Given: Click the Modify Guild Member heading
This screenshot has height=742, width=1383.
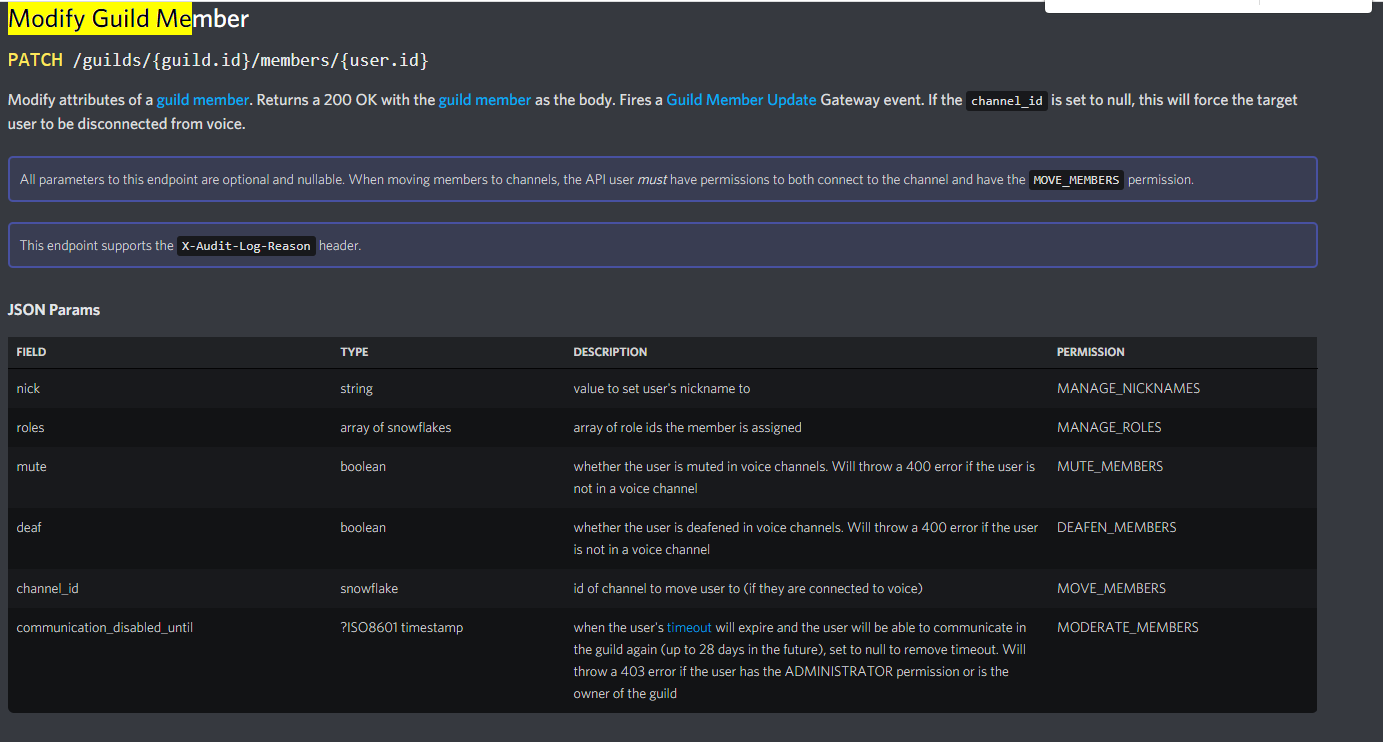Looking at the screenshot, I should [x=128, y=18].
